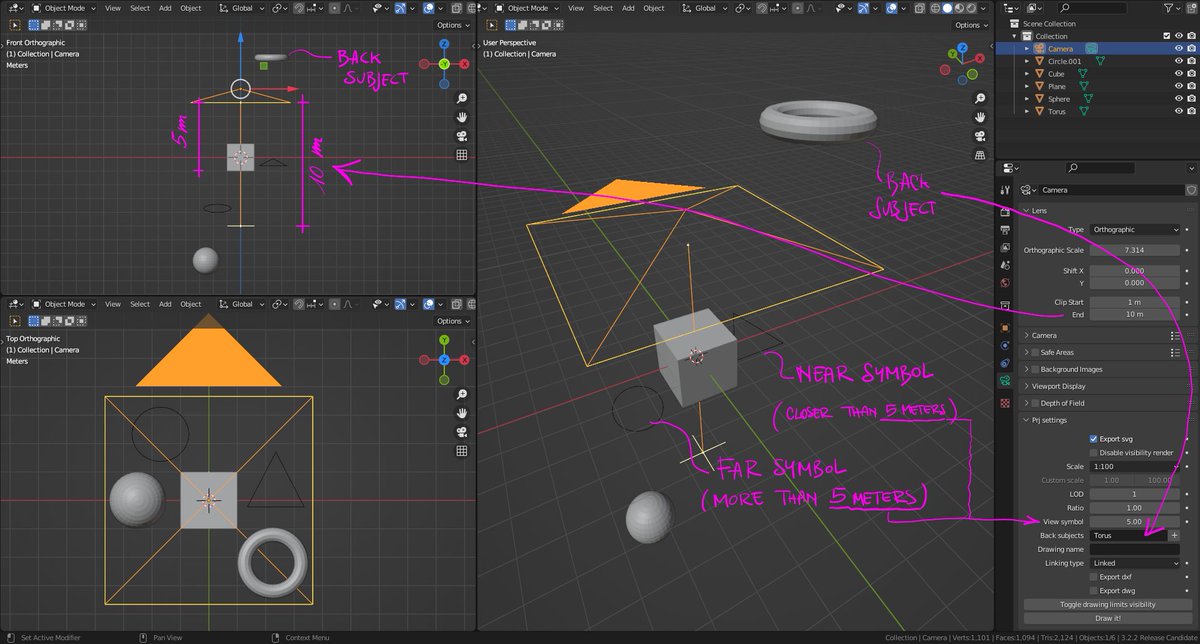Toggle the Background Images panel checkbox
Viewport: 1200px width, 644px height.
click(1035, 369)
